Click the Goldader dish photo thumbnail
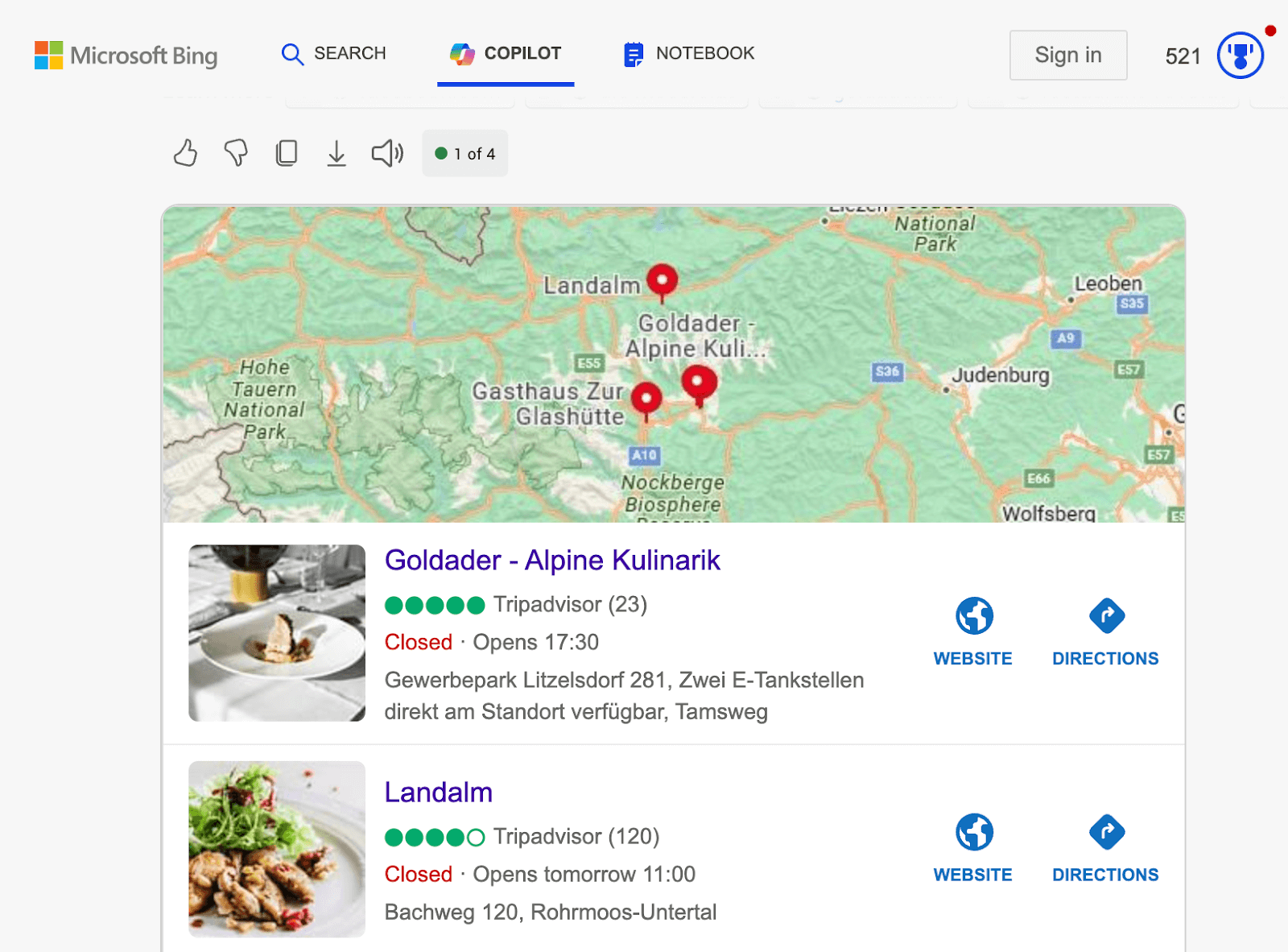Image resolution: width=1288 pixels, height=952 pixels. coord(277,633)
